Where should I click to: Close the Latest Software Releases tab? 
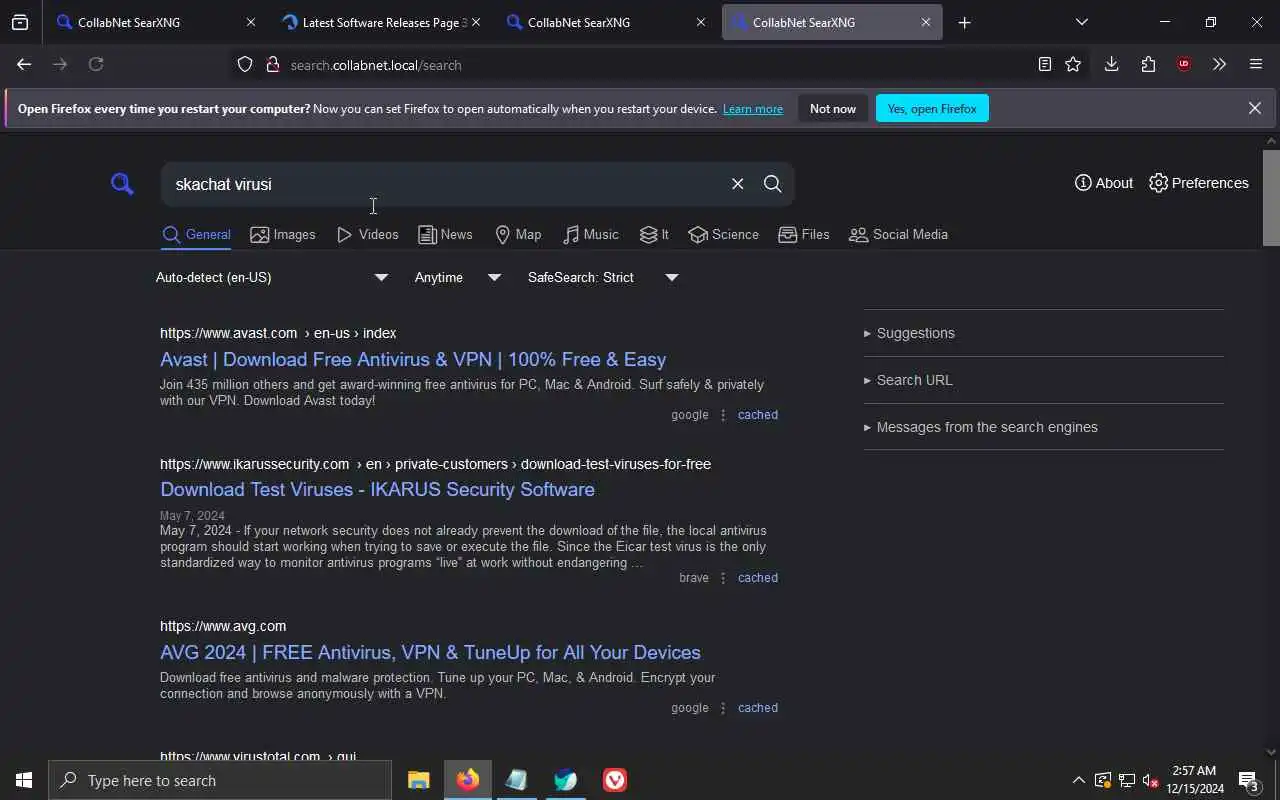(x=475, y=22)
